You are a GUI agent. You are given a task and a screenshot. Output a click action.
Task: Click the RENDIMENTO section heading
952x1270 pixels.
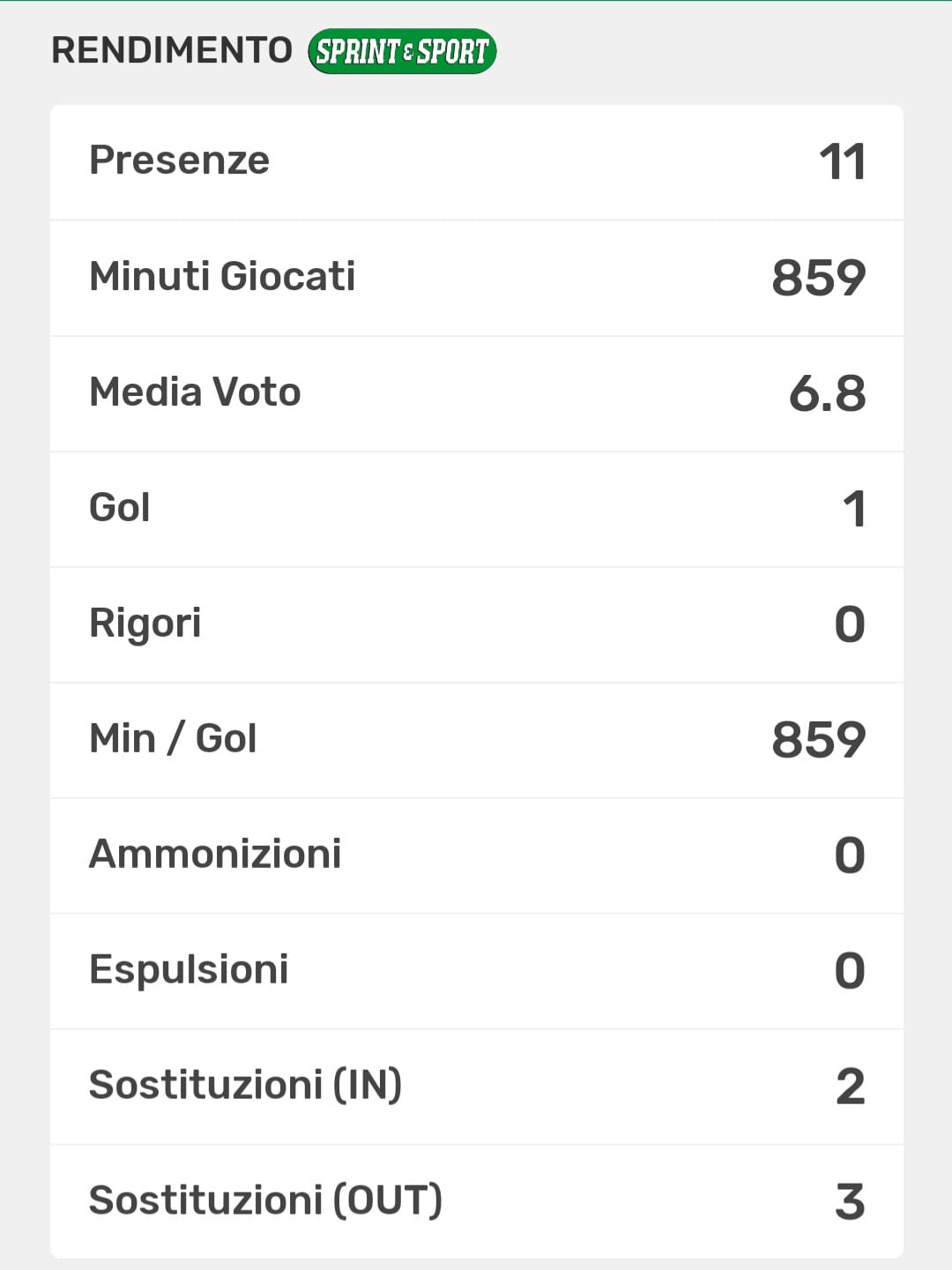pos(172,50)
